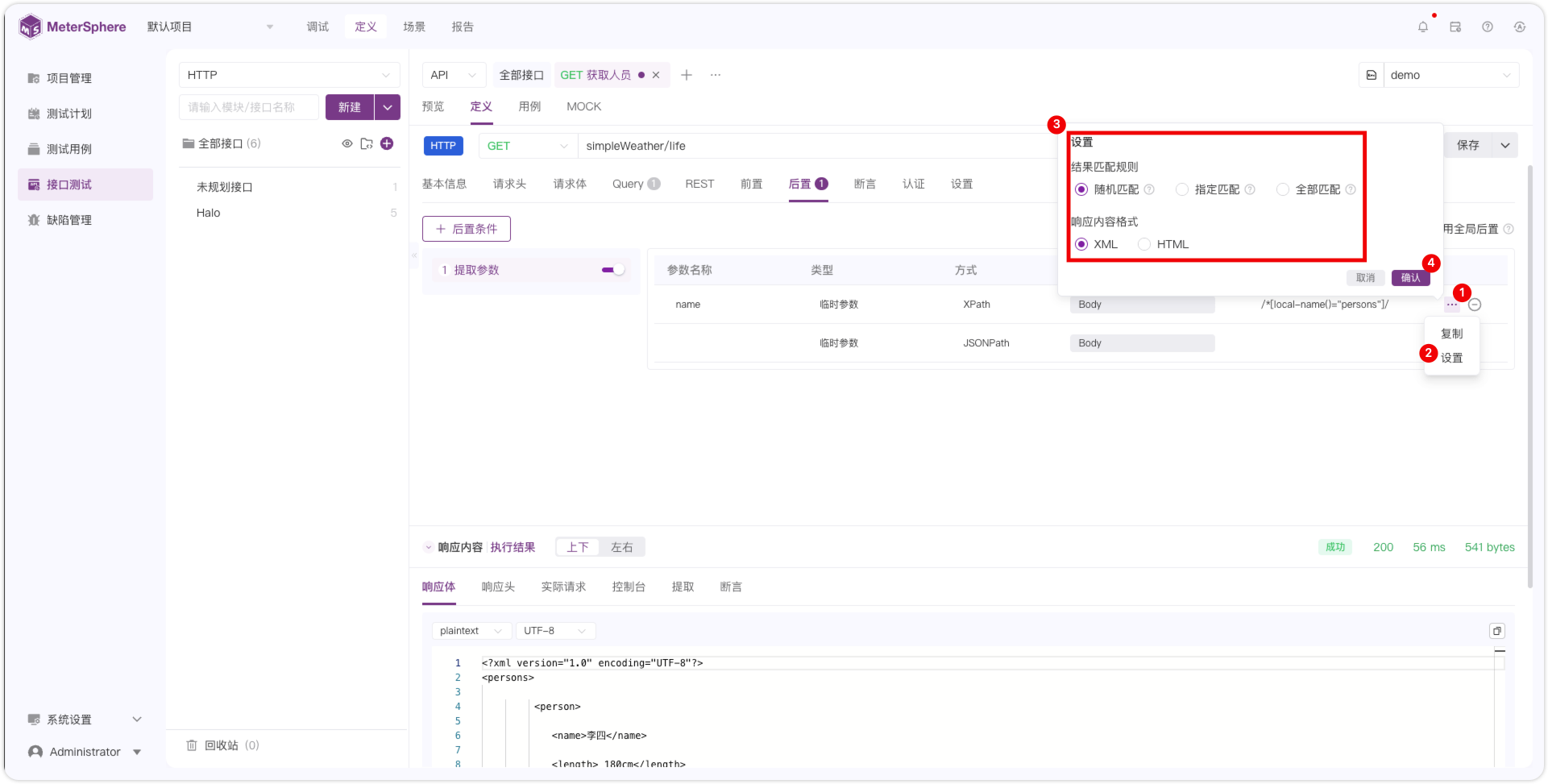This screenshot has height=784, width=1548.
Task: Open the 响应头 tab
Action: coord(498,587)
